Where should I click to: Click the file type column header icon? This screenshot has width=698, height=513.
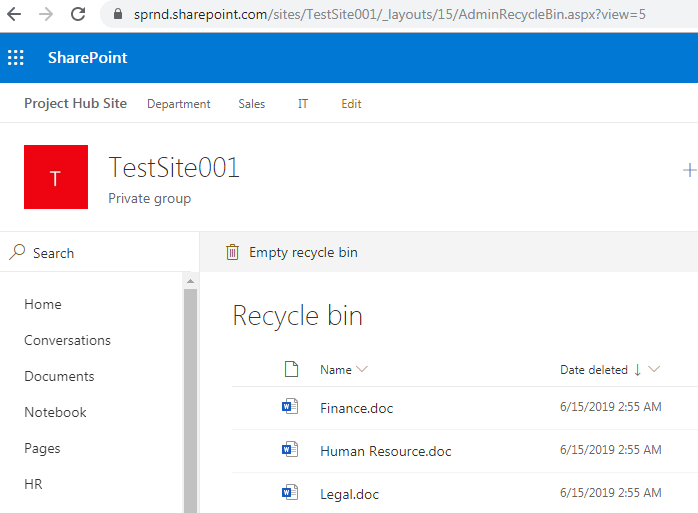(291, 369)
